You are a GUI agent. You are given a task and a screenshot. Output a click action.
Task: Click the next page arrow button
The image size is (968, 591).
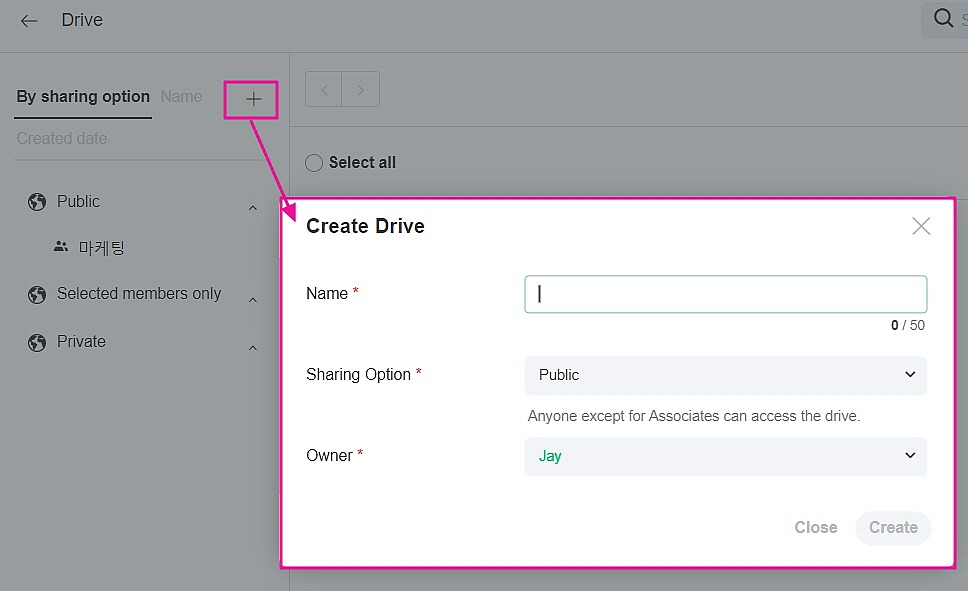point(361,90)
